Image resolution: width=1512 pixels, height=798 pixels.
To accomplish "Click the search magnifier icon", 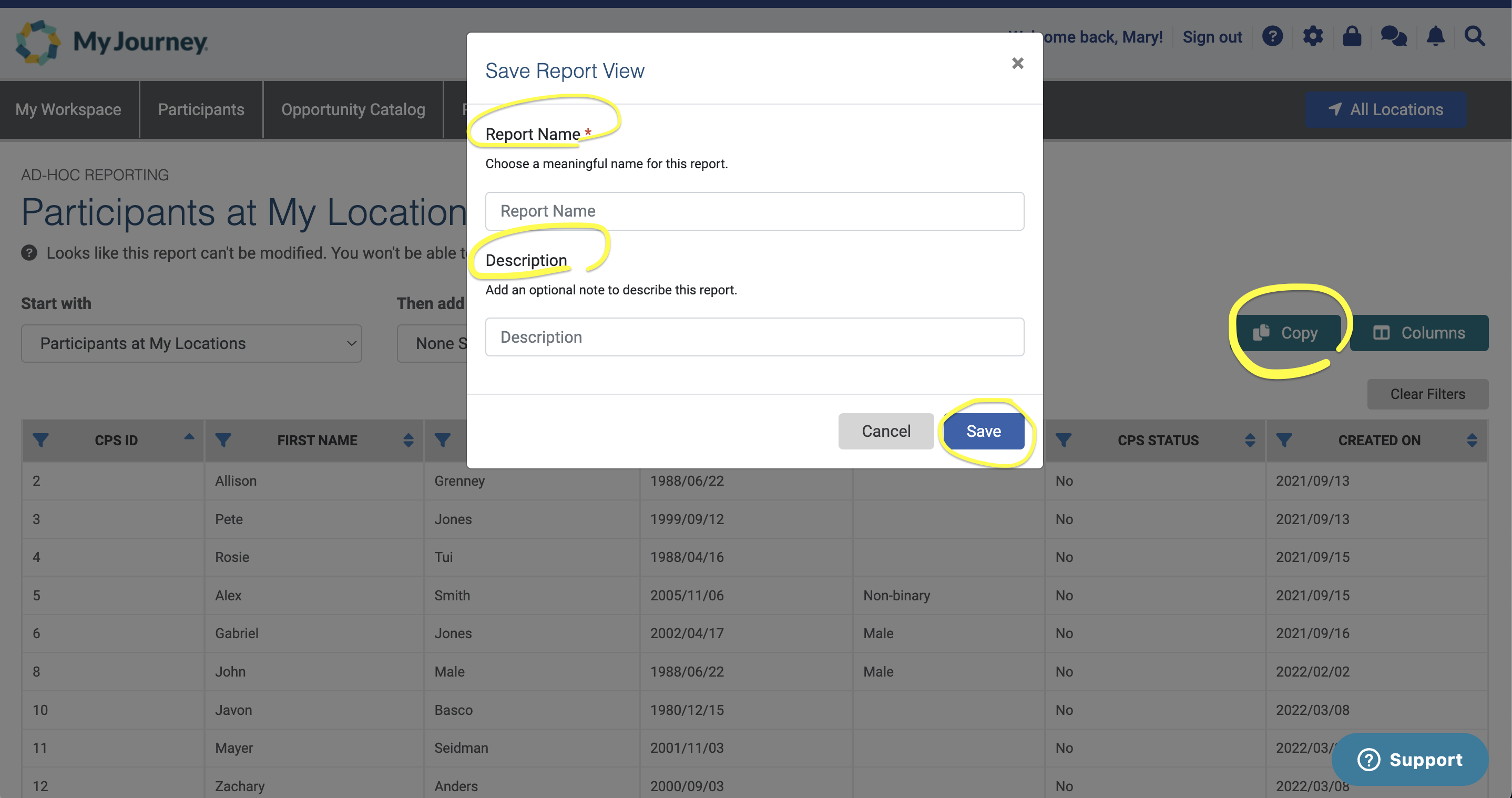I will click(1475, 36).
